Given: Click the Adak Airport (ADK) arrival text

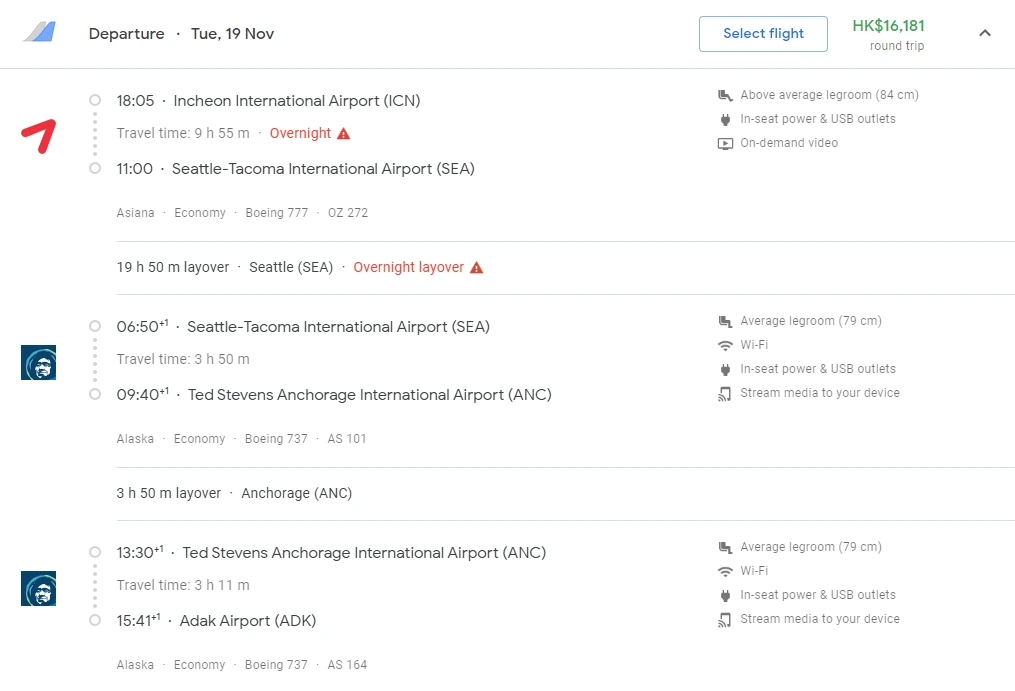Looking at the screenshot, I should tap(248, 621).
